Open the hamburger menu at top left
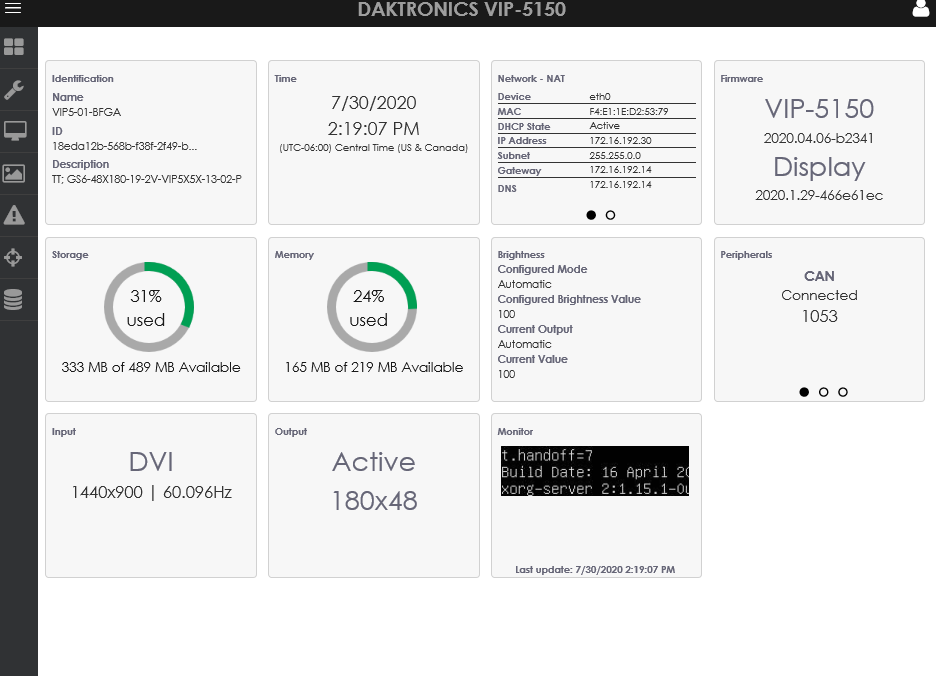Screen dimensions: 936x676 click(13, 13)
